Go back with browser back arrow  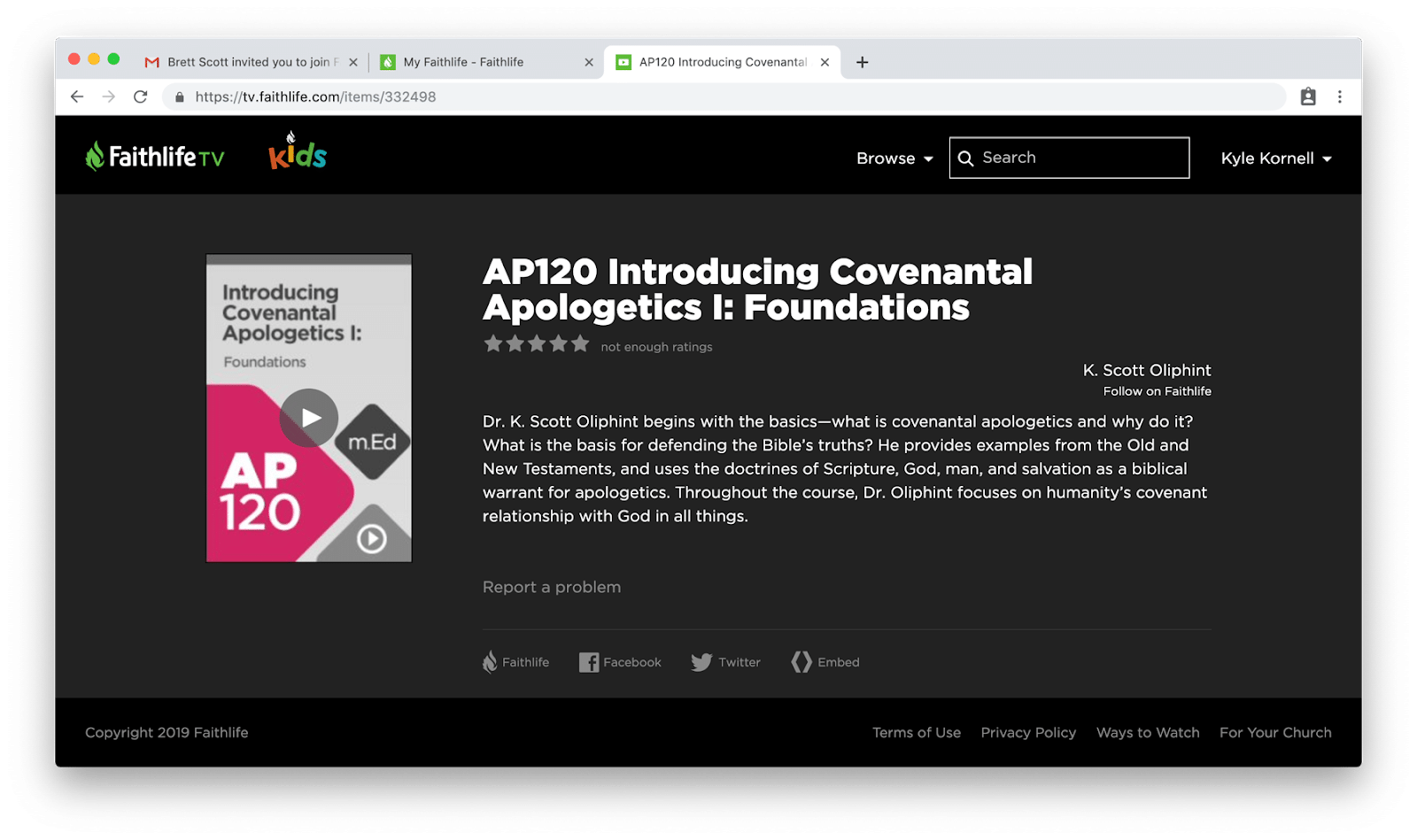tap(77, 96)
